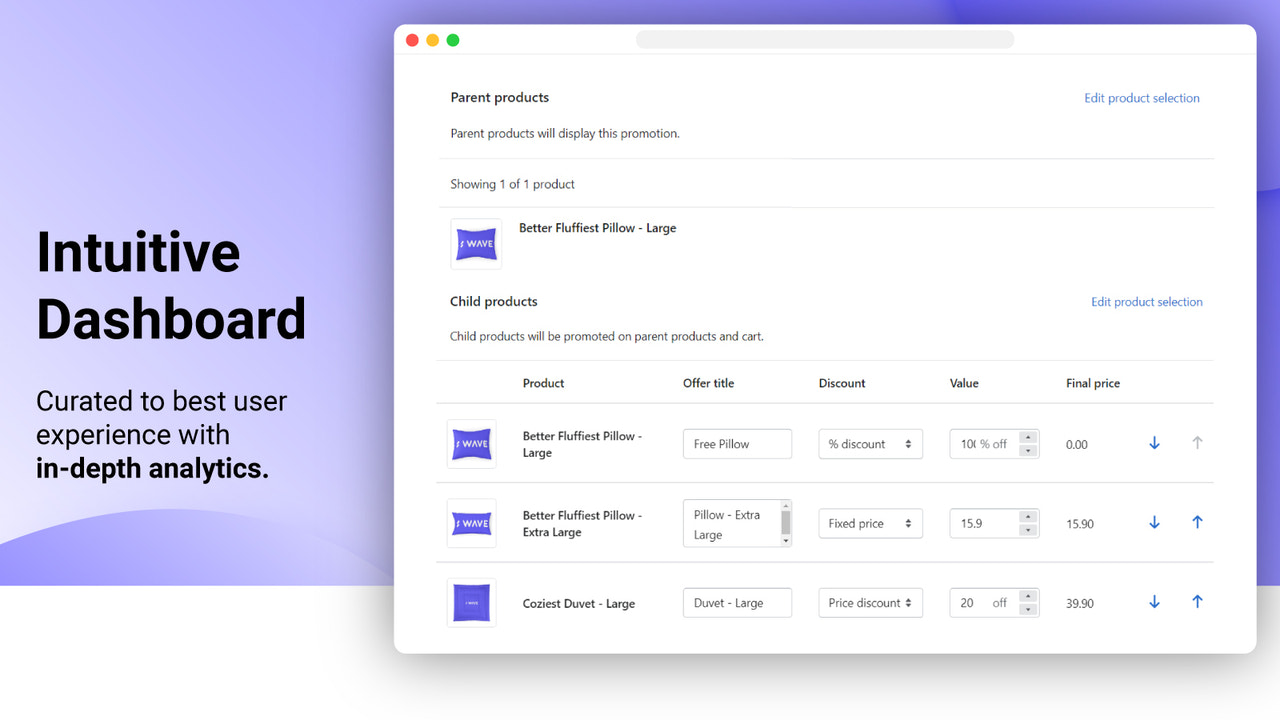Decrement the Duvet discount value of 20

click(1028, 607)
